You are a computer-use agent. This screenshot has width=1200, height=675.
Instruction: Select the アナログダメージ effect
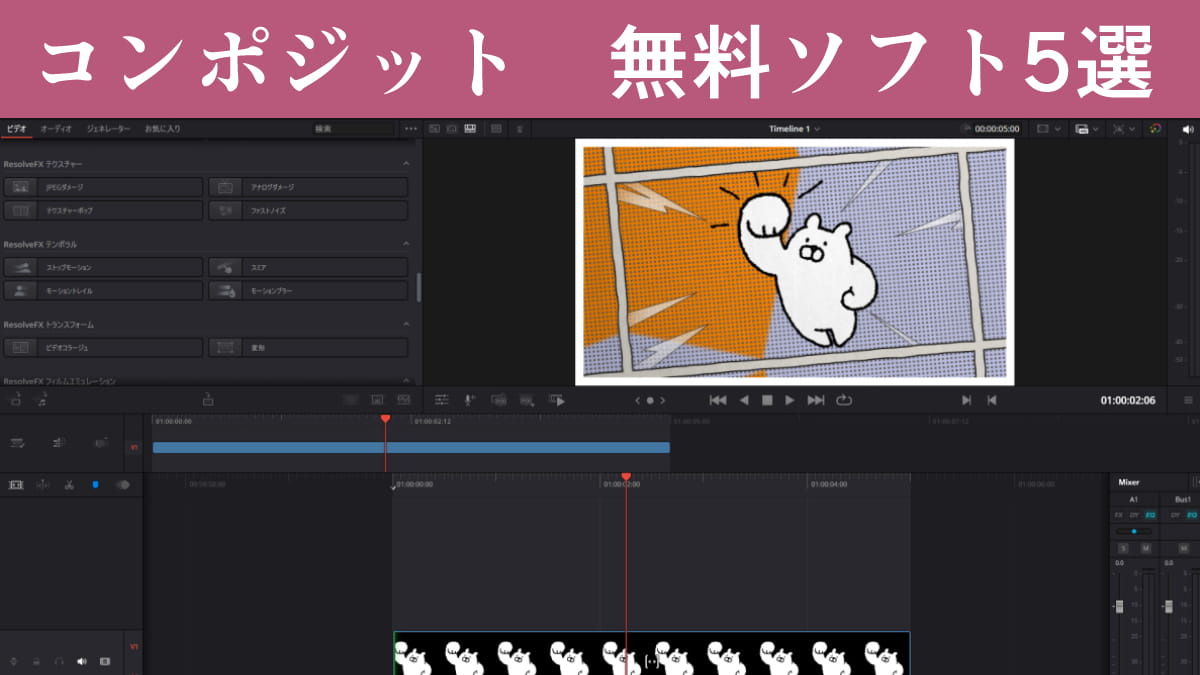(308, 187)
